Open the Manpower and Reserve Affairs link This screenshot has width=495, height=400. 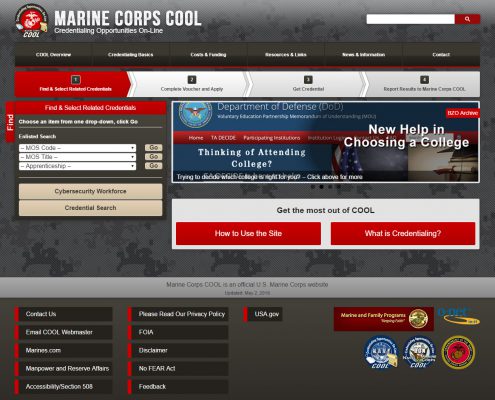[63, 368]
